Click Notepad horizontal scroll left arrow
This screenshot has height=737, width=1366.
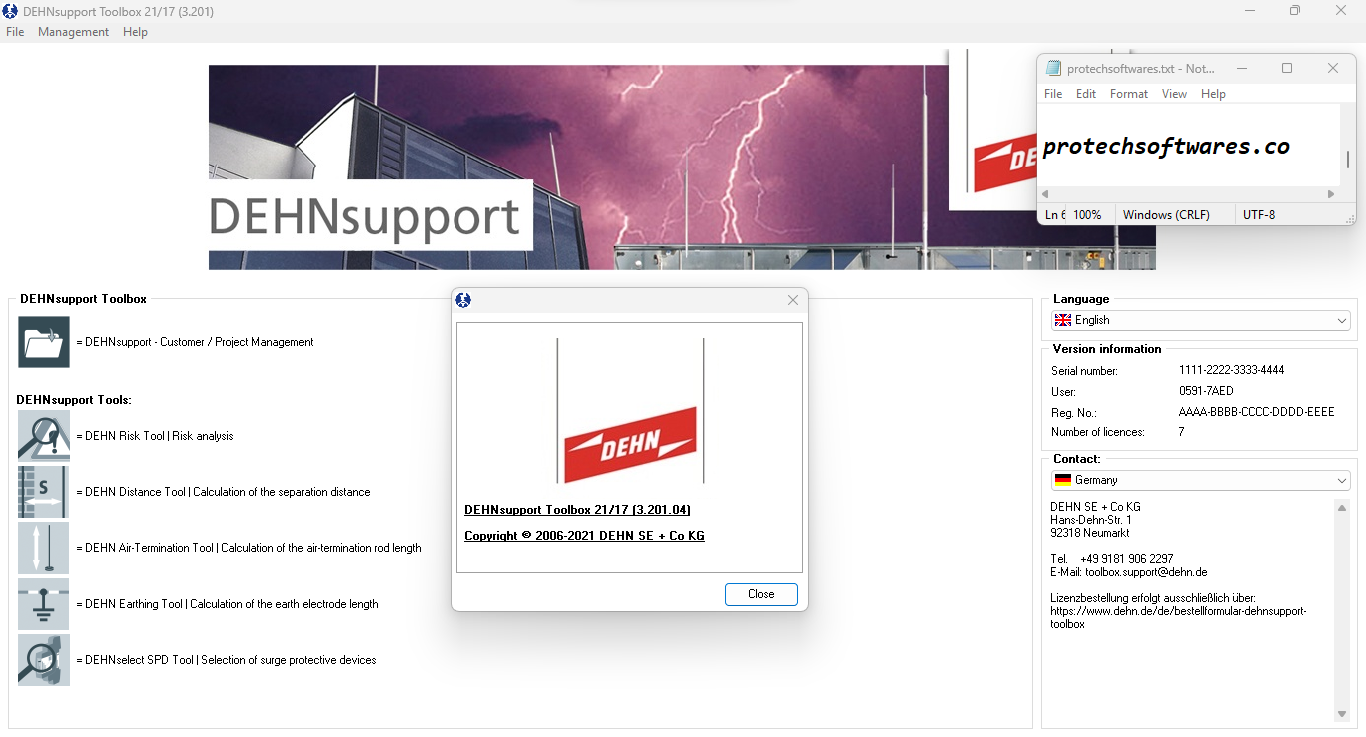click(x=1046, y=194)
